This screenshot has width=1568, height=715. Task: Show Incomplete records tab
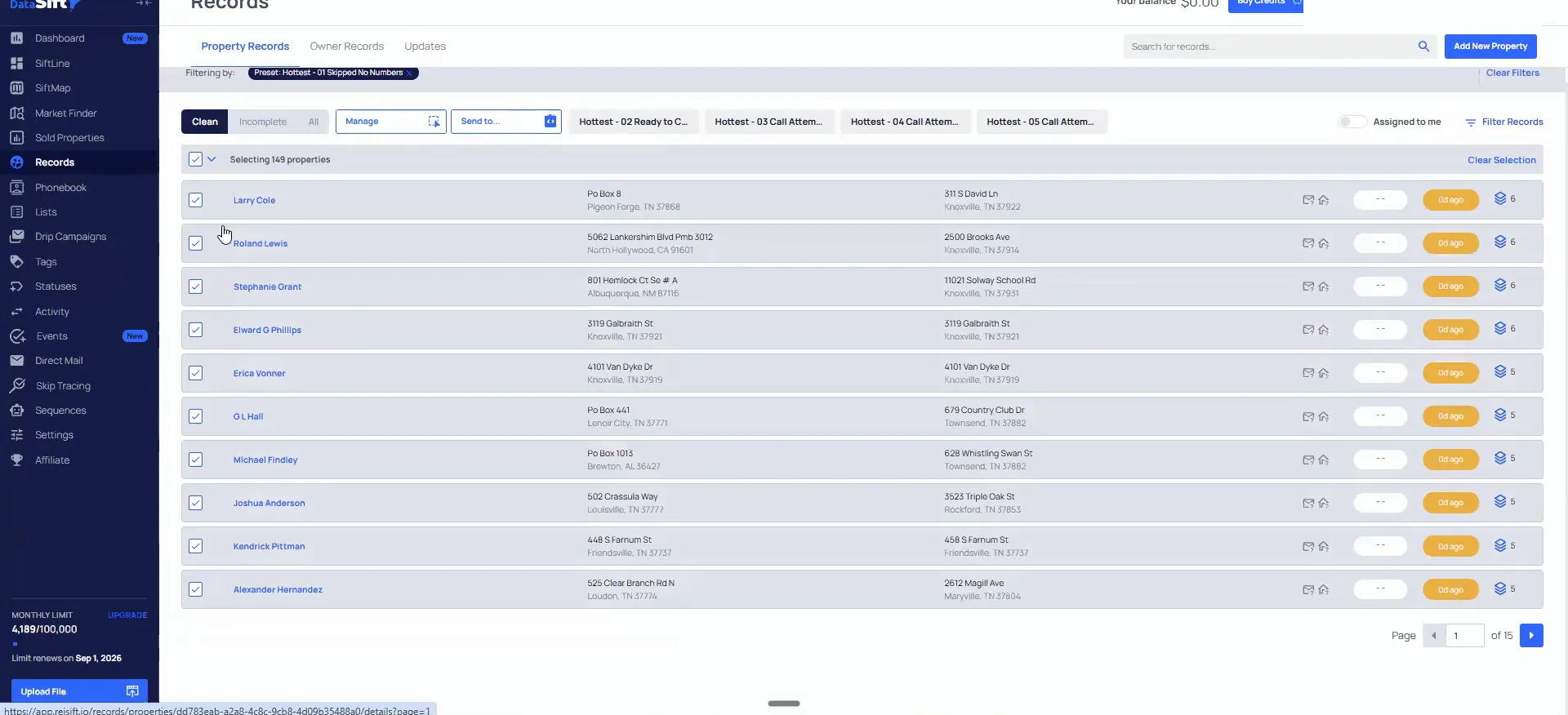click(263, 122)
